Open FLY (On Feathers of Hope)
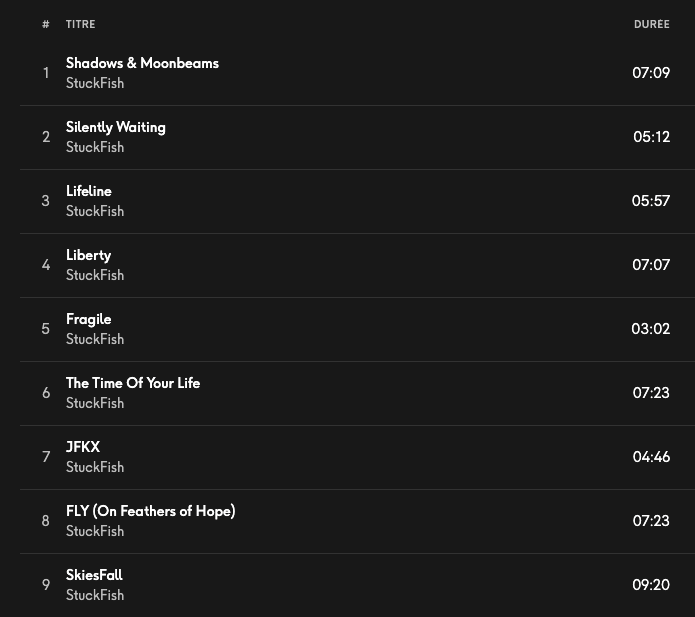The height and width of the screenshot is (617, 695). point(151,511)
